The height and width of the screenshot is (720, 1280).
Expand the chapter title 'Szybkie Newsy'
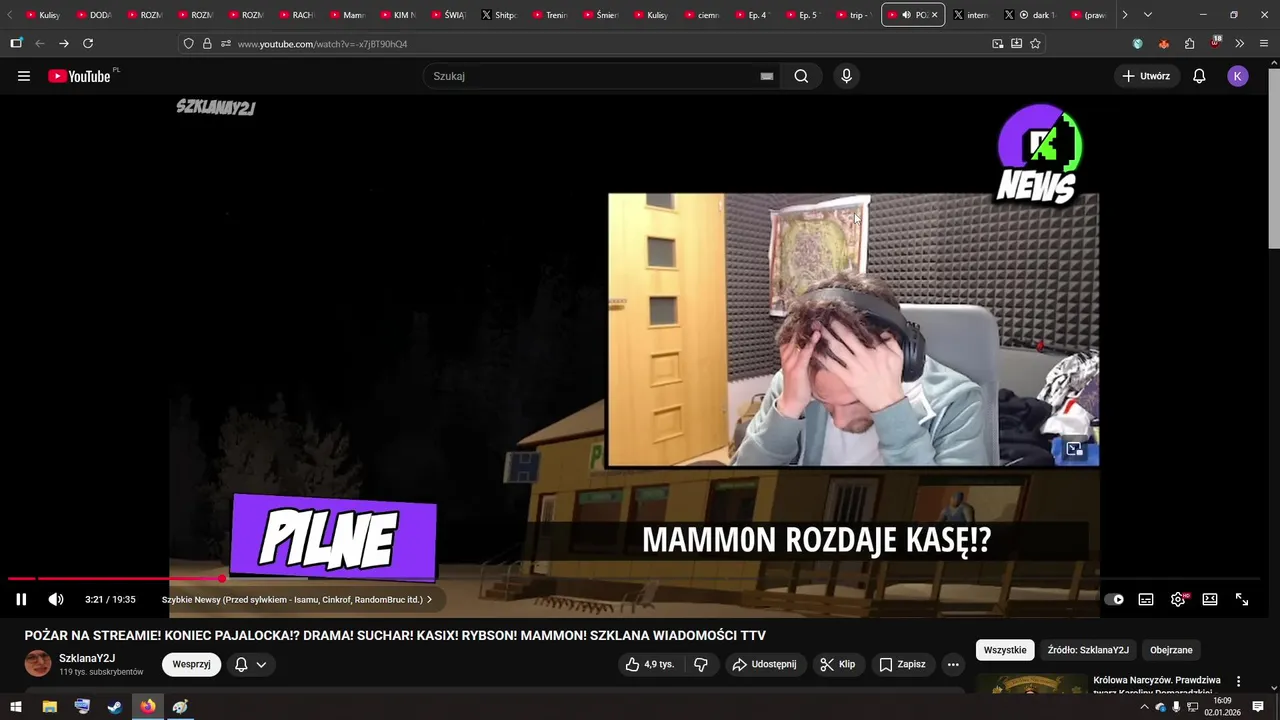tap(297, 600)
